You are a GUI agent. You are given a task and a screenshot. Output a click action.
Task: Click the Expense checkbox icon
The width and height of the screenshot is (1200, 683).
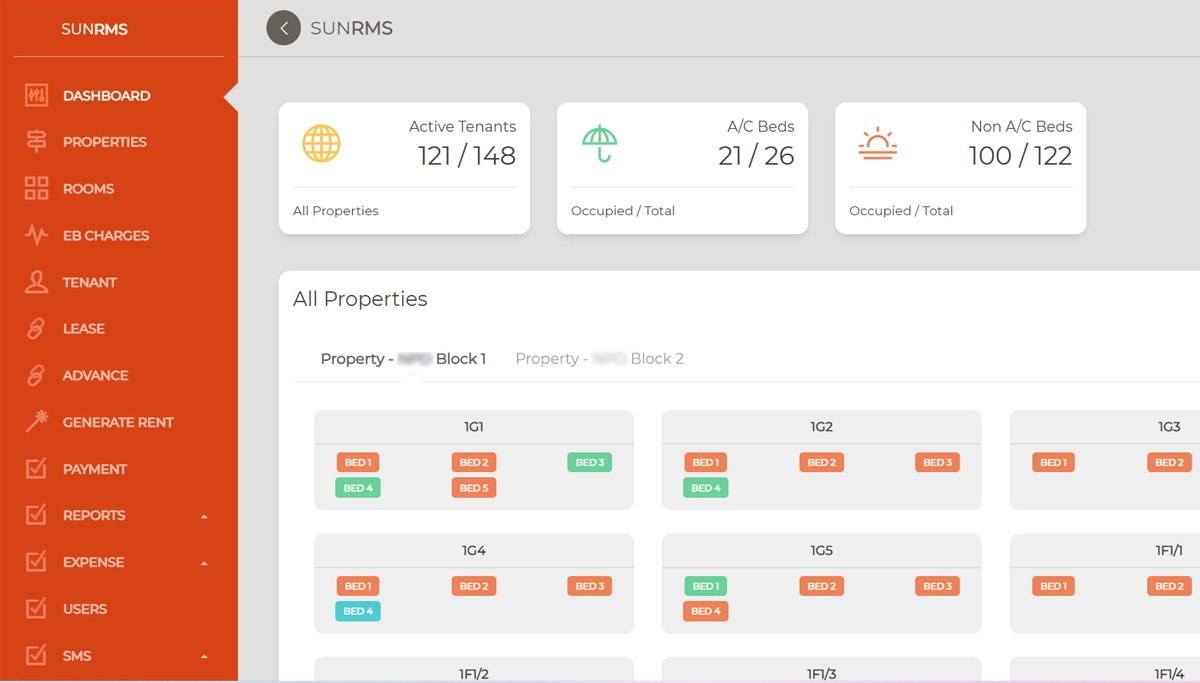coord(36,562)
